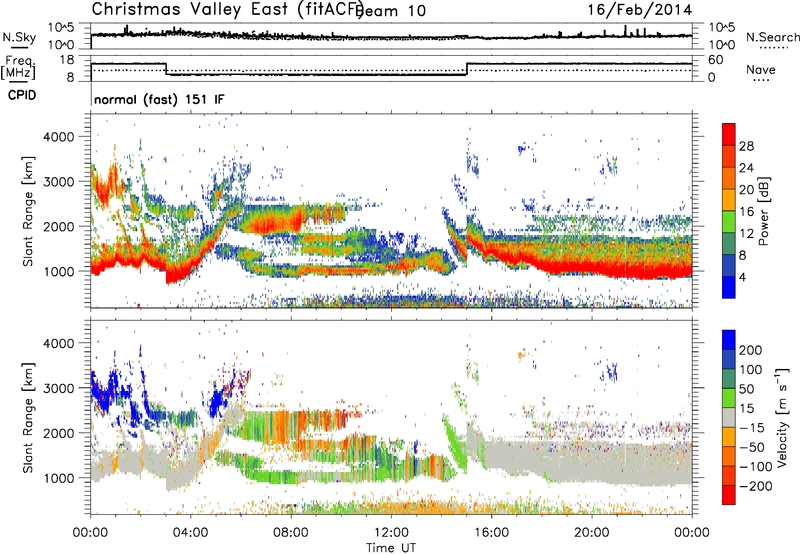Click the 'Power [dB]' color bar label
Image resolution: width=800 pixels, height=554 pixels.
[764, 211]
